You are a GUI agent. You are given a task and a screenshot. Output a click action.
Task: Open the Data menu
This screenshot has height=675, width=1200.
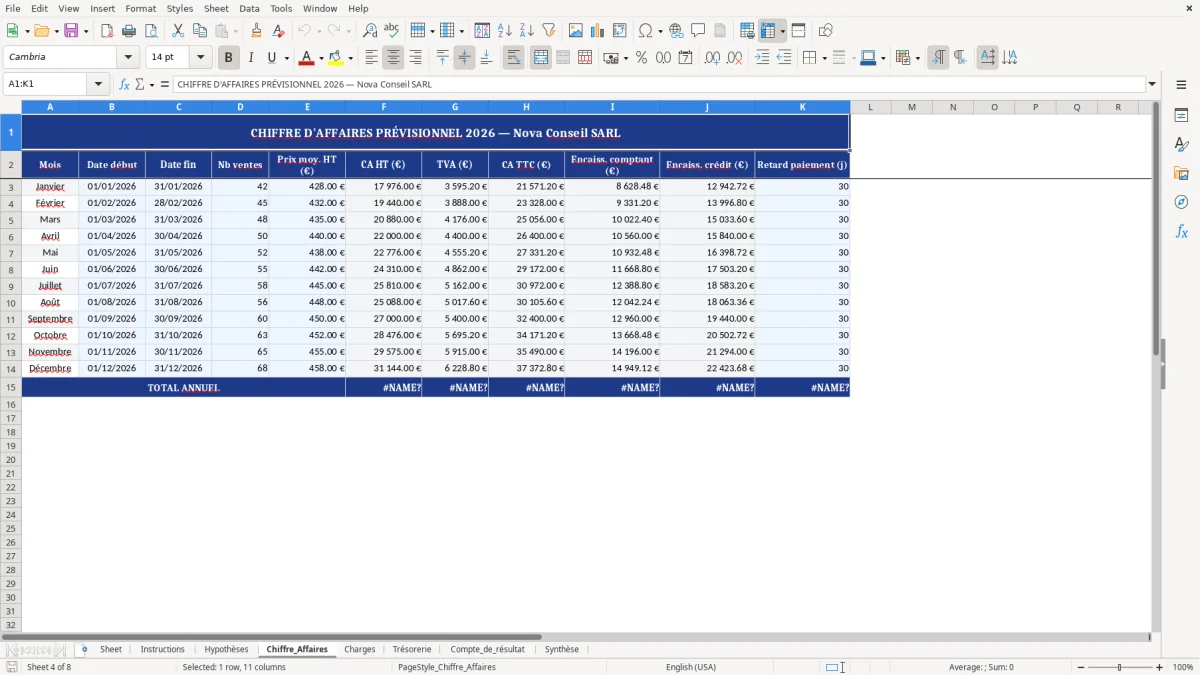[249, 8]
